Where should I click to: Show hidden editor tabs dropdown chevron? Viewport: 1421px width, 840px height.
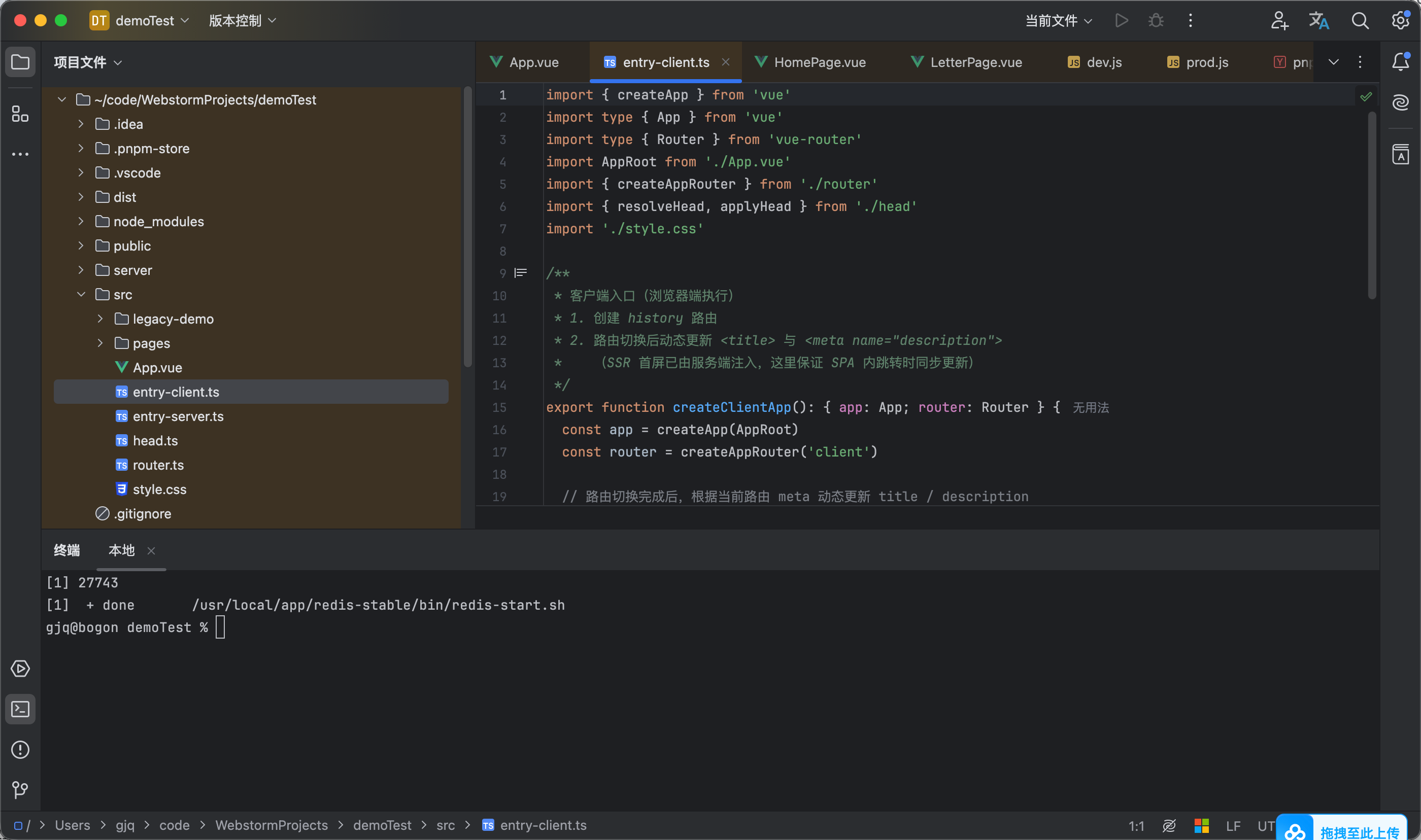pos(1333,62)
